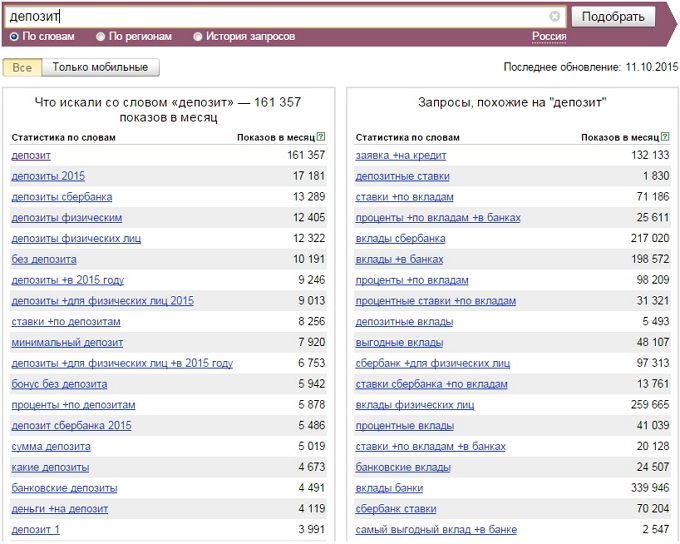Open the 'депозит' keyword link
Screen dimensions: 680x544
(x=31, y=155)
